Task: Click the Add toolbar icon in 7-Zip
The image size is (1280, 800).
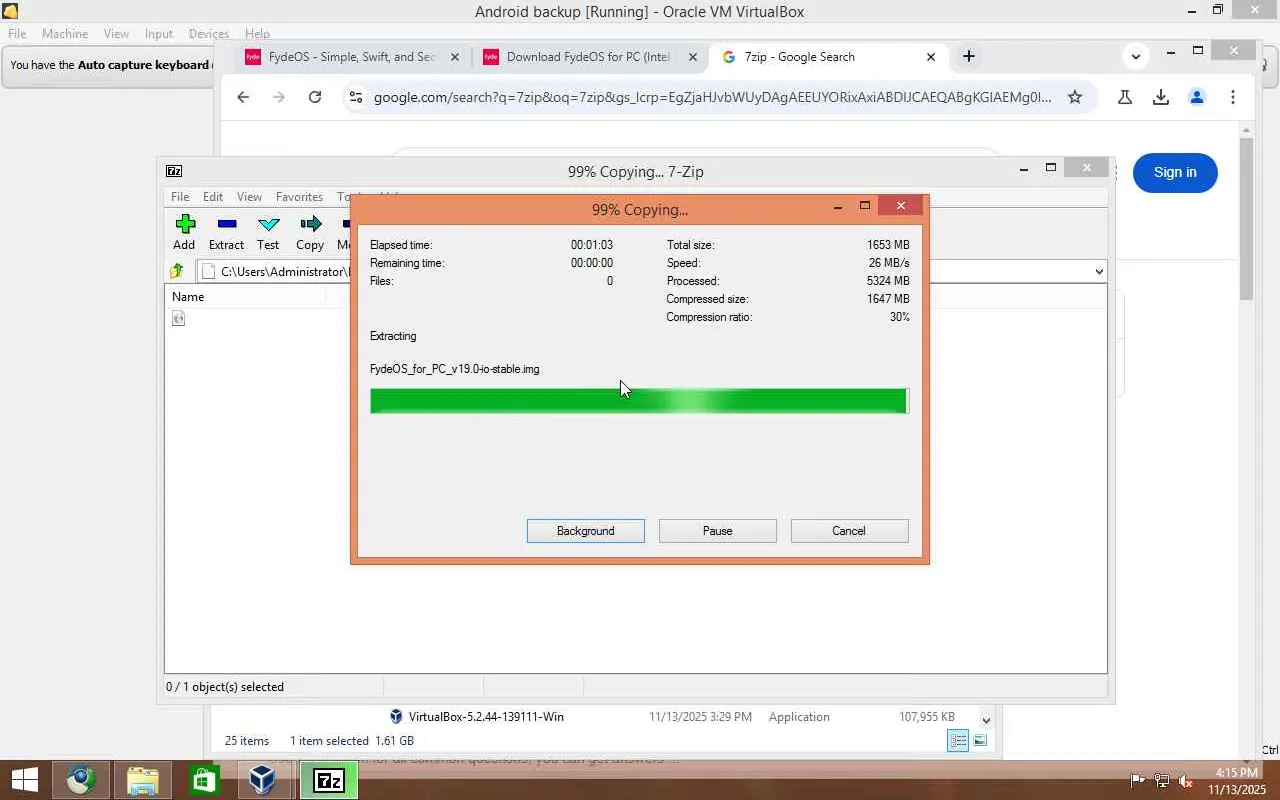Action: tap(184, 224)
